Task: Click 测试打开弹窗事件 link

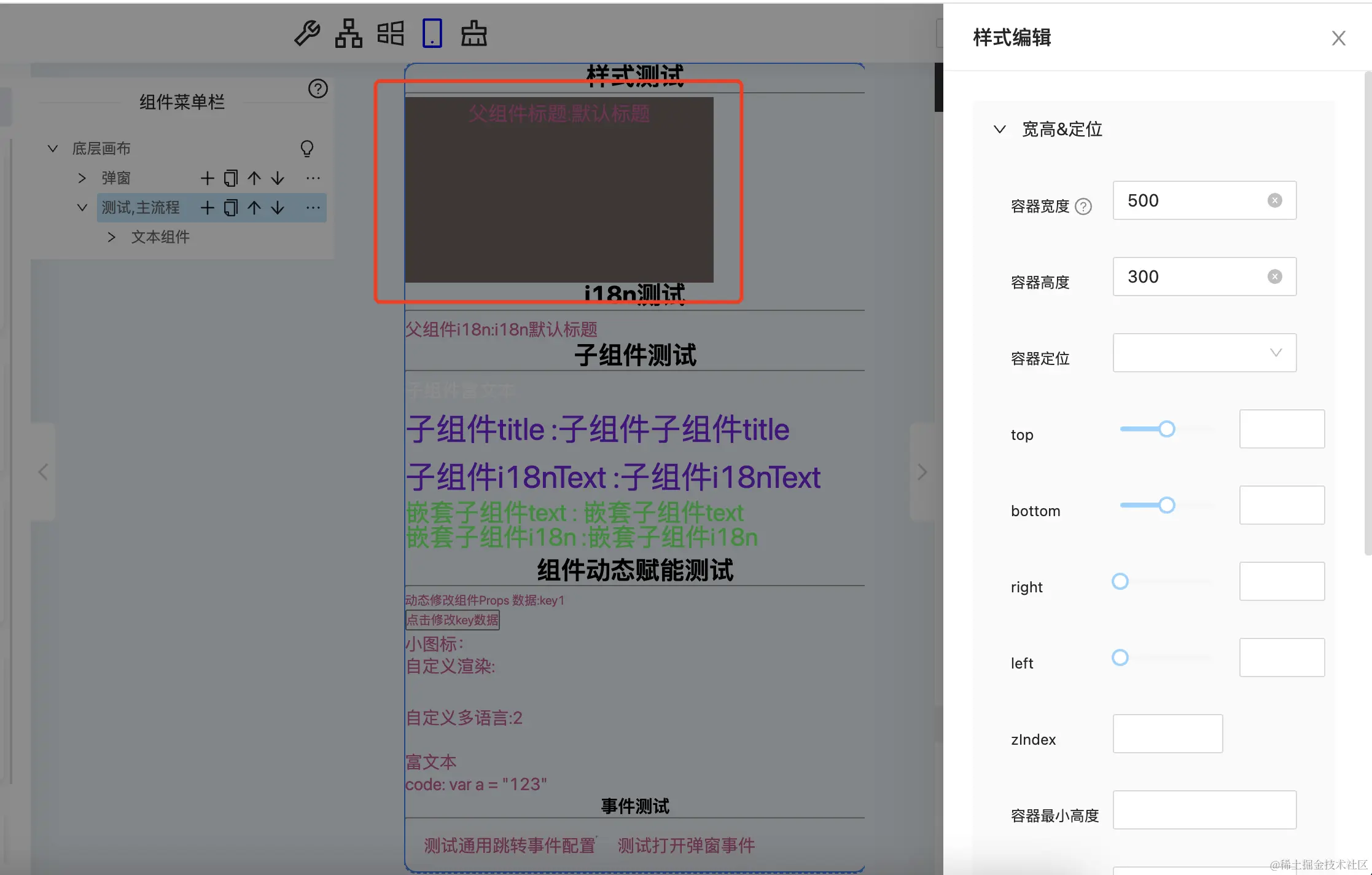Action: click(686, 846)
